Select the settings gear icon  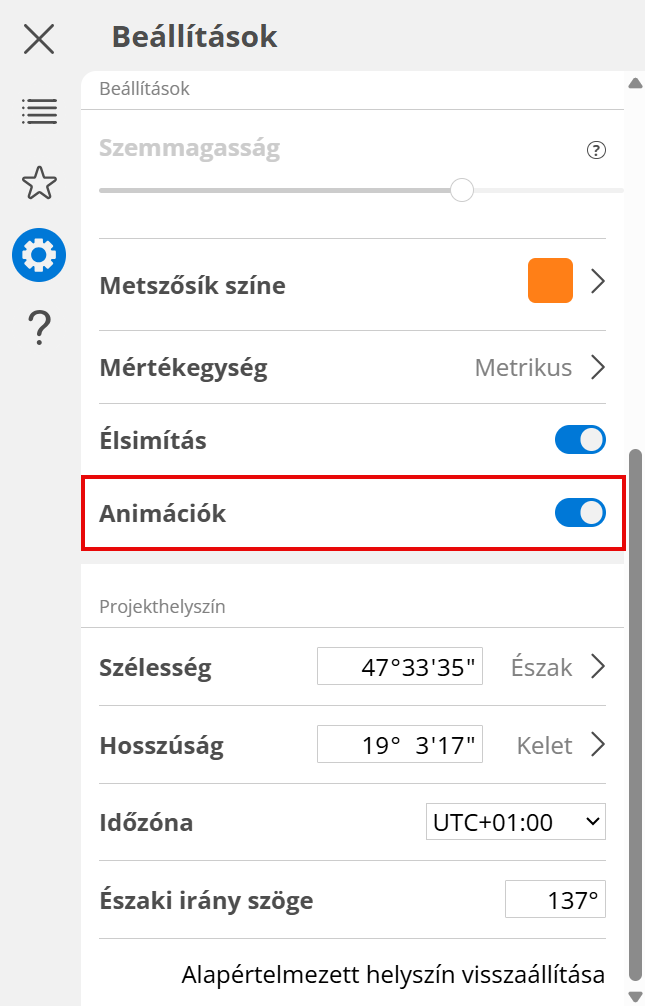pyautogui.click(x=39, y=255)
